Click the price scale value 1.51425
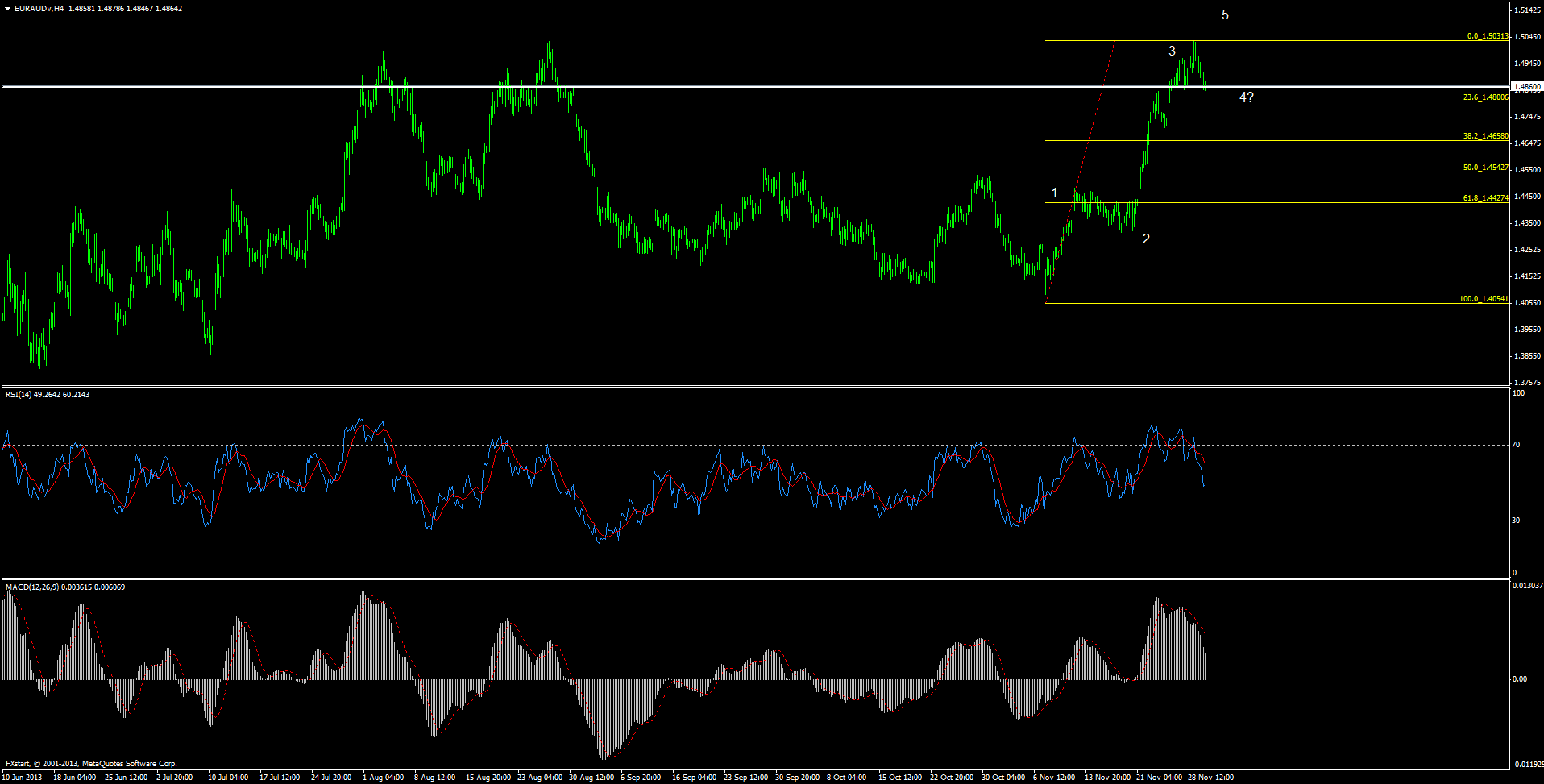Viewport: 1544px width, 784px height. coord(1528,10)
